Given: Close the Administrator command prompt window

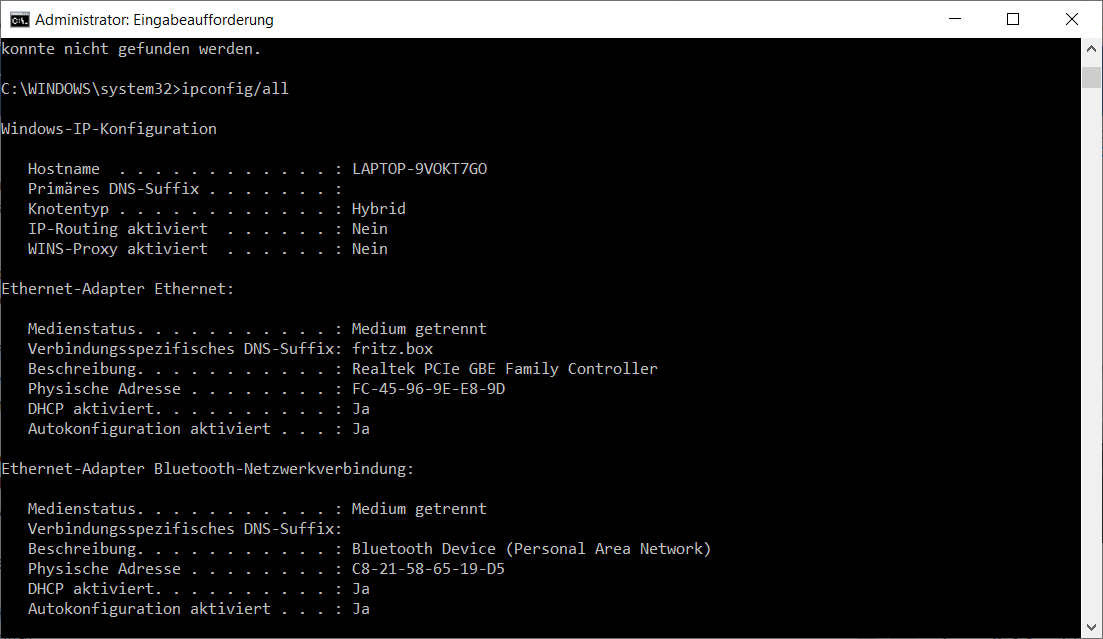Looking at the screenshot, I should 1069,19.
